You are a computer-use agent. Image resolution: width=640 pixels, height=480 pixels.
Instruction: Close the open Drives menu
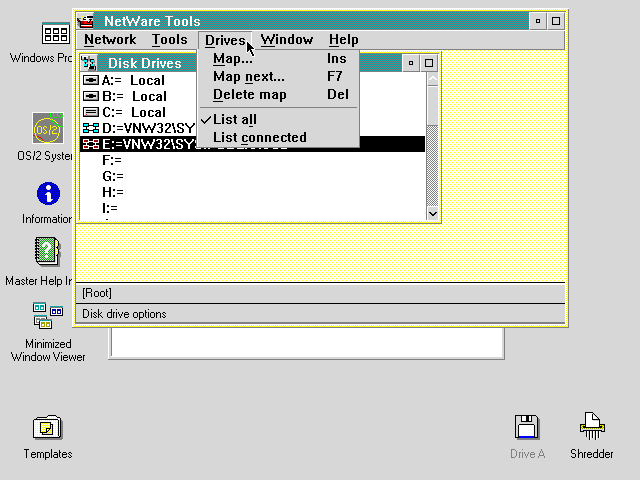click(225, 40)
